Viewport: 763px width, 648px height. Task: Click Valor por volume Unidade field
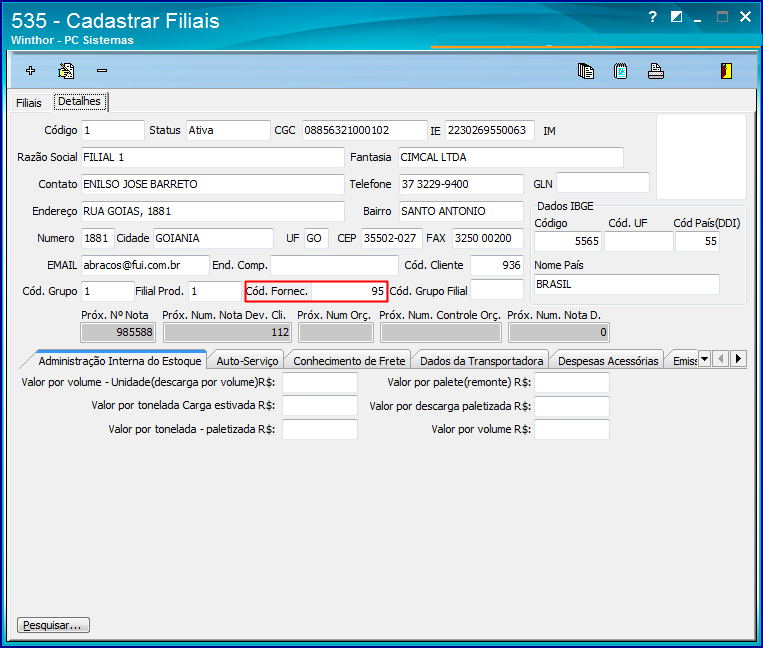pyautogui.click(x=320, y=382)
